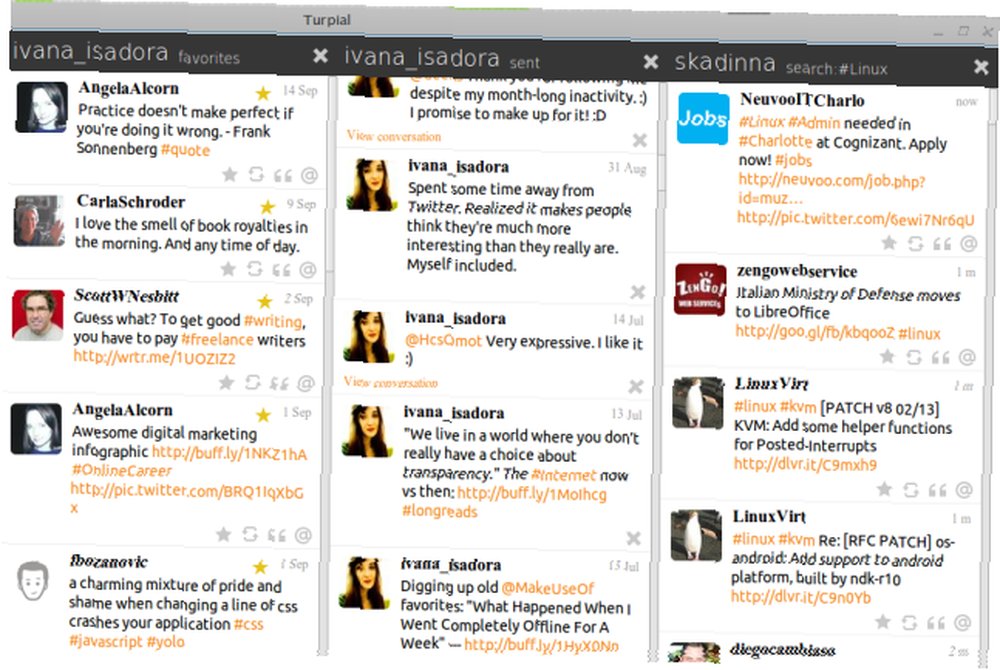Retweet CarlaSchroder's book royalties tweet
Screen dimensions: 1000x670
coord(255,269)
